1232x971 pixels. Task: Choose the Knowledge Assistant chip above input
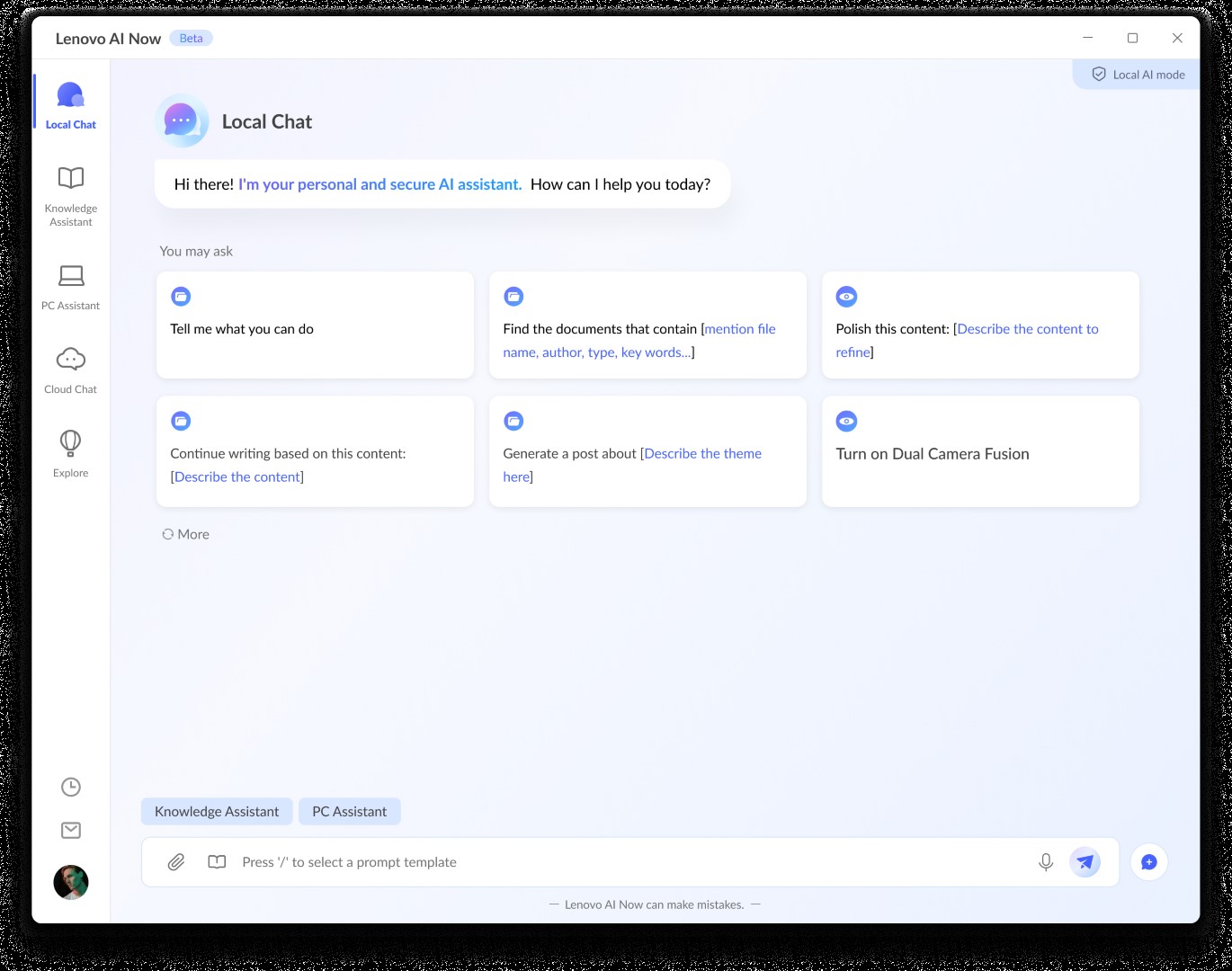[217, 812]
